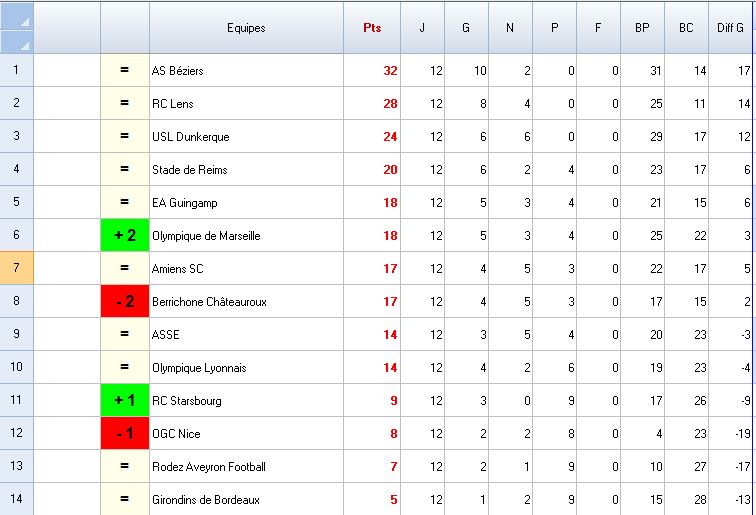Select row header 1
Image resolution: width=756 pixels, height=515 pixels.
(x=17, y=71)
